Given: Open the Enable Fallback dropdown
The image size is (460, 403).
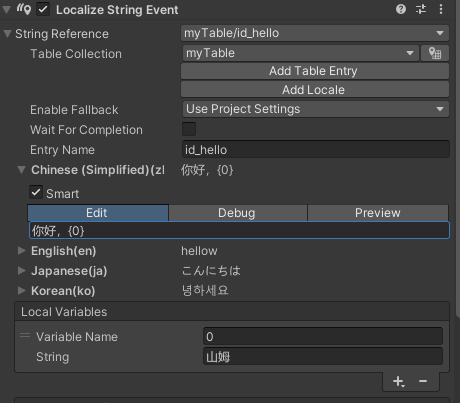Looking at the screenshot, I should tap(316, 109).
